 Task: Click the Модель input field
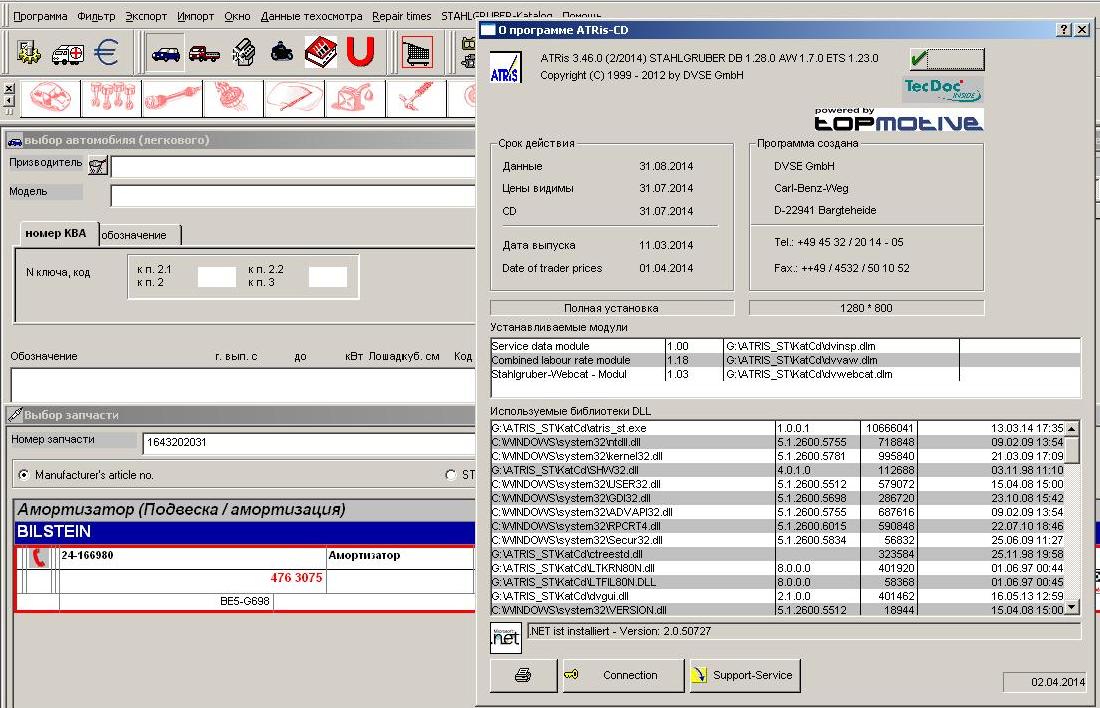point(293,195)
